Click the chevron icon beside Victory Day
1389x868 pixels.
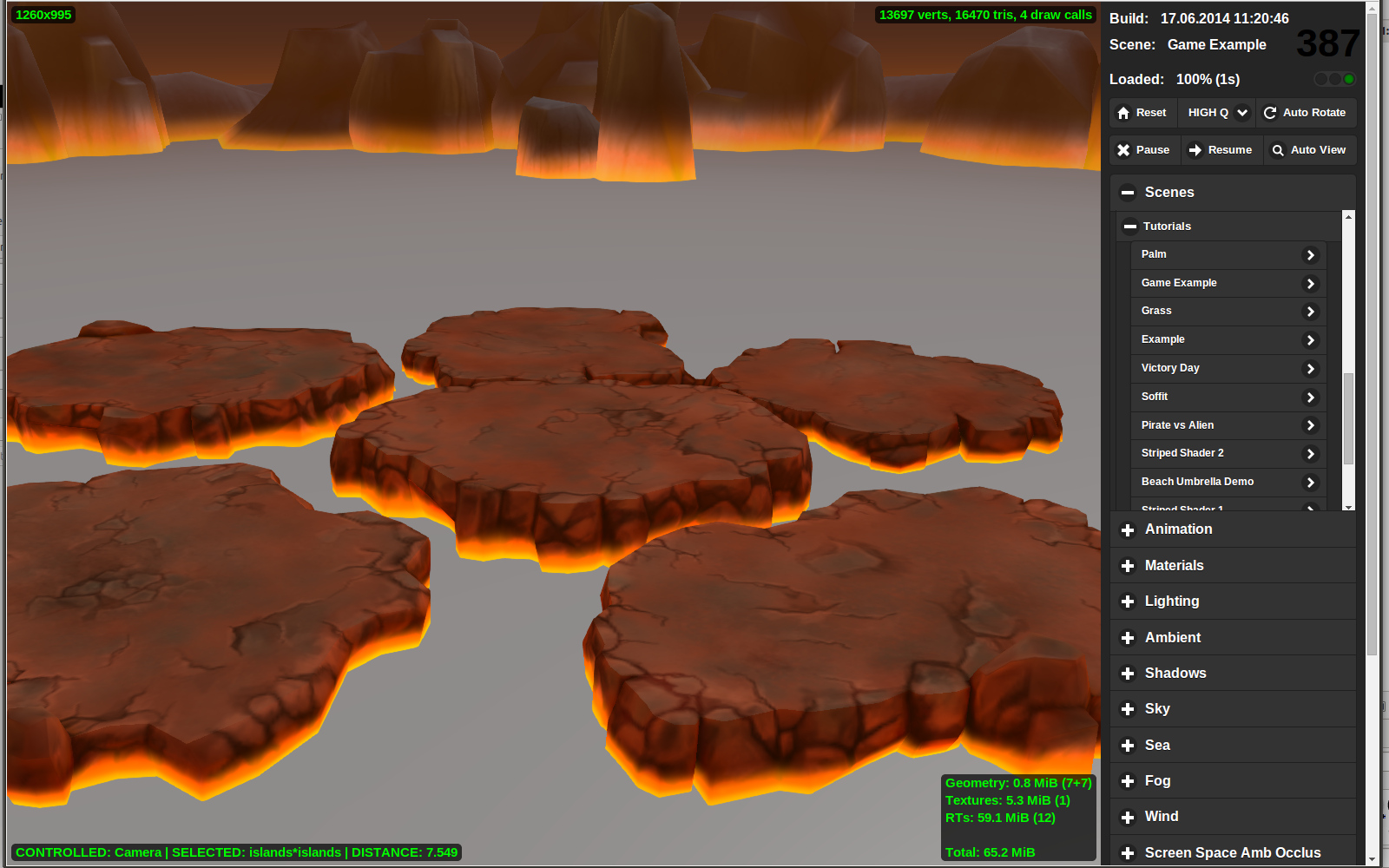1311,369
